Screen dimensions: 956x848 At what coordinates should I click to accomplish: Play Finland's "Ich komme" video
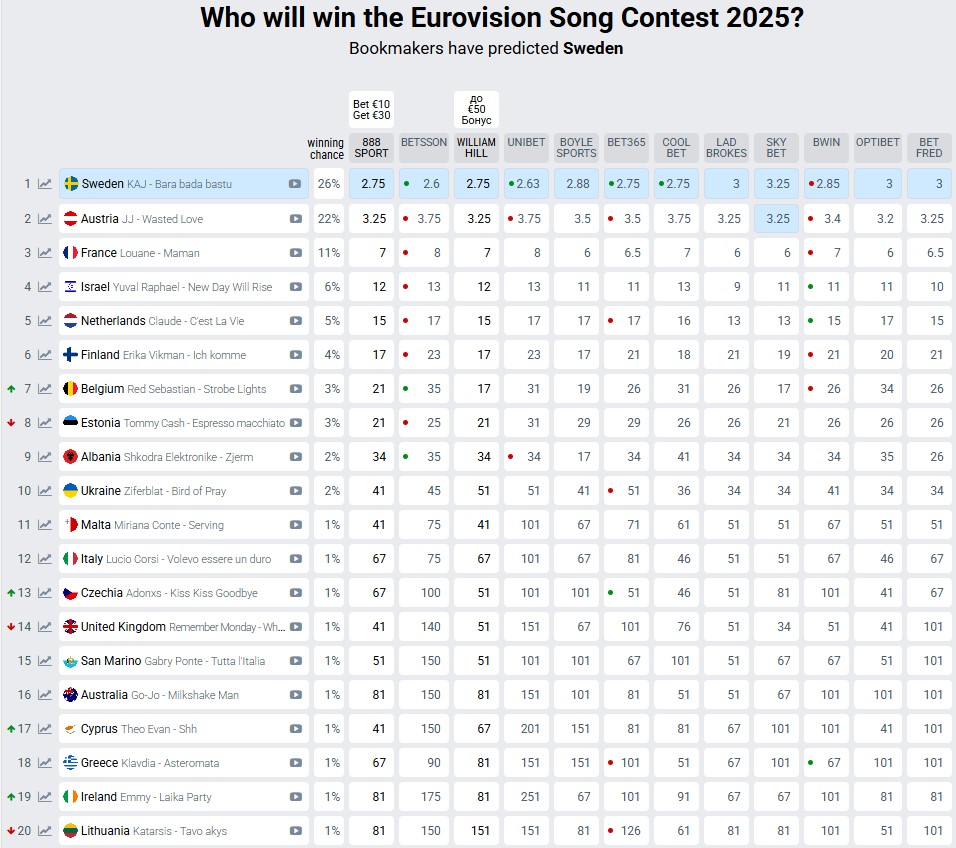(298, 354)
